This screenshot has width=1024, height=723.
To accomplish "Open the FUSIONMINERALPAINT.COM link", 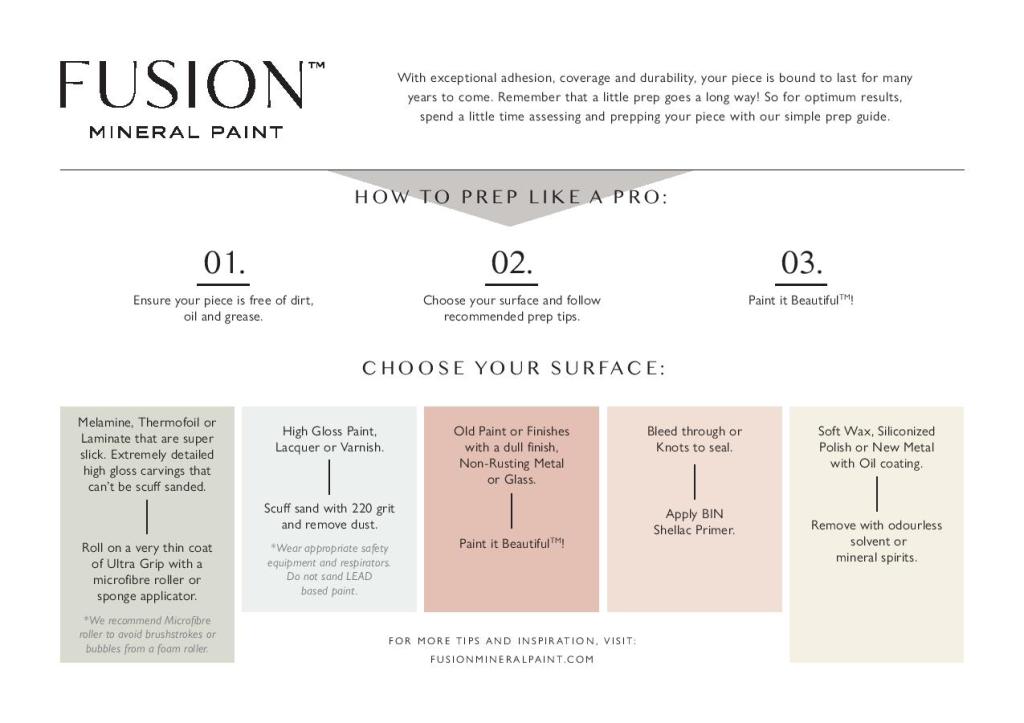I will click(512, 659).
